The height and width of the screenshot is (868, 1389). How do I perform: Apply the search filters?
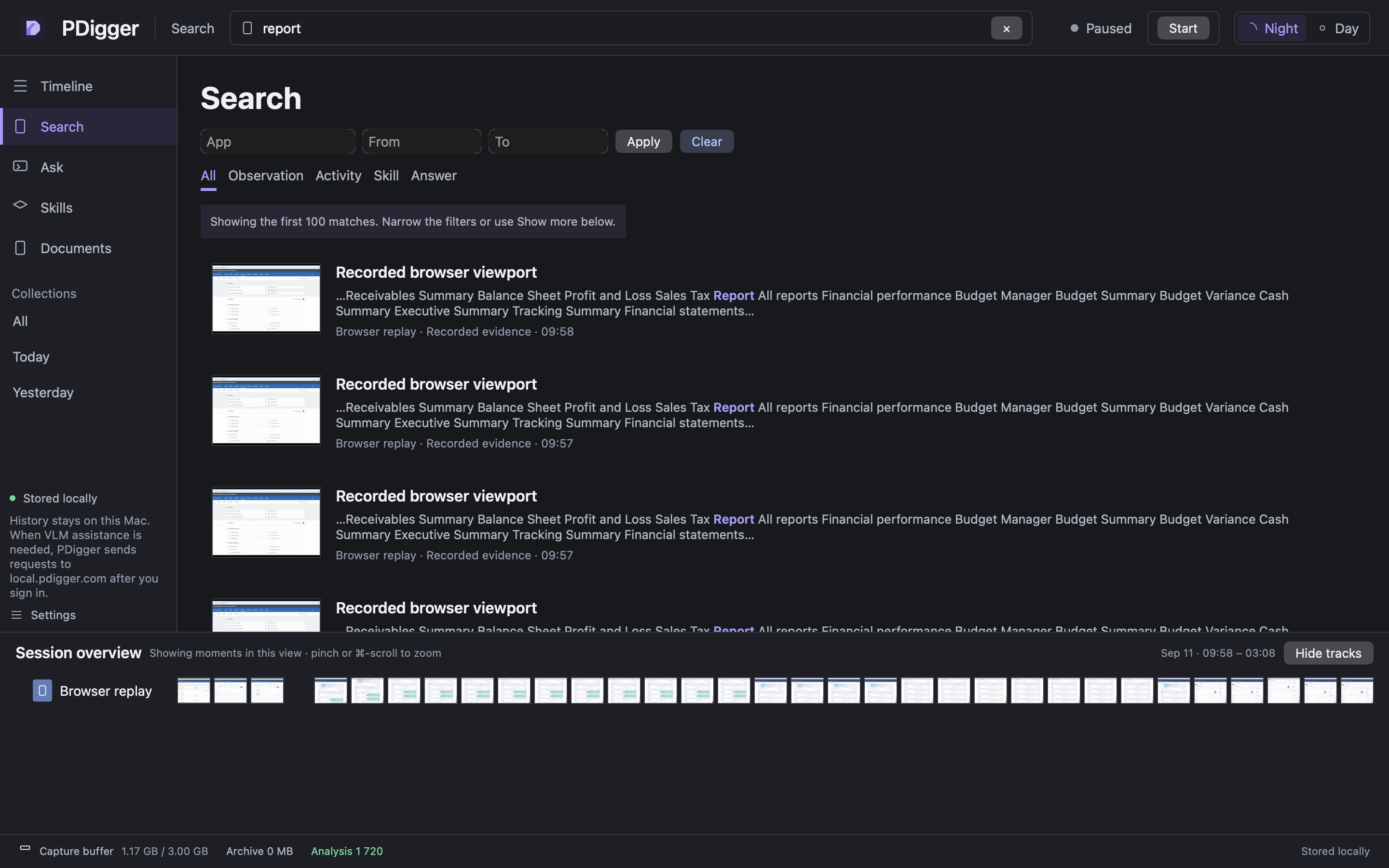643,141
